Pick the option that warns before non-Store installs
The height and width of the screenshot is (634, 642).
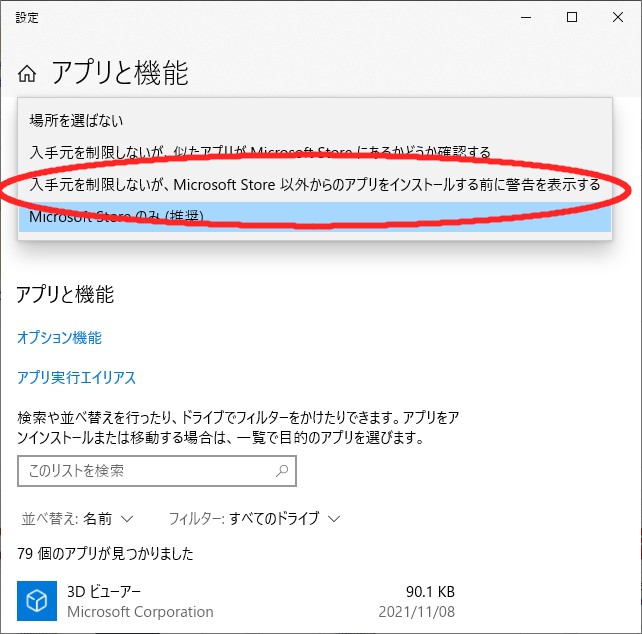314,184
